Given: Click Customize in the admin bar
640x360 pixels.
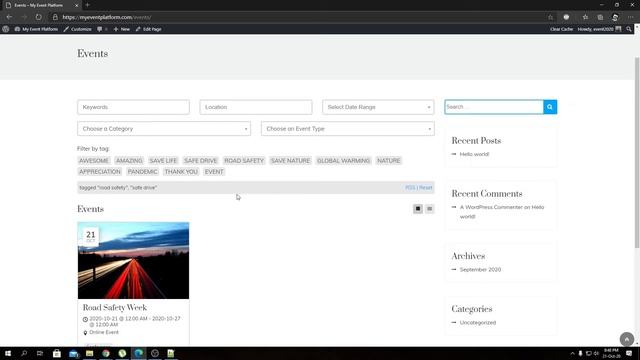Looking at the screenshot, I should [78, 29].
